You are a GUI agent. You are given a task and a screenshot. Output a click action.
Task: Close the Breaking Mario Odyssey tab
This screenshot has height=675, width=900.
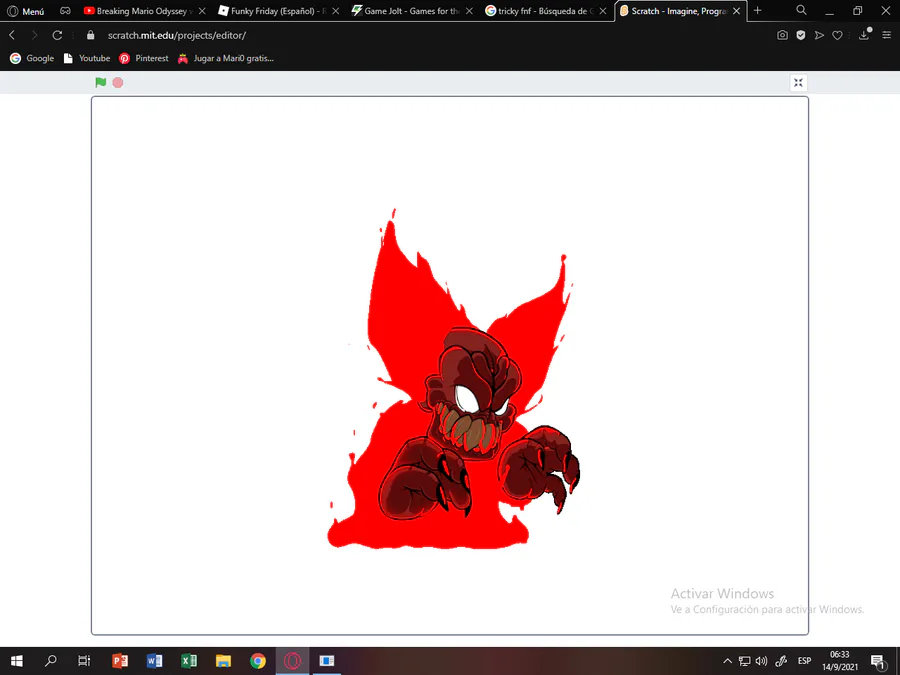202,11
